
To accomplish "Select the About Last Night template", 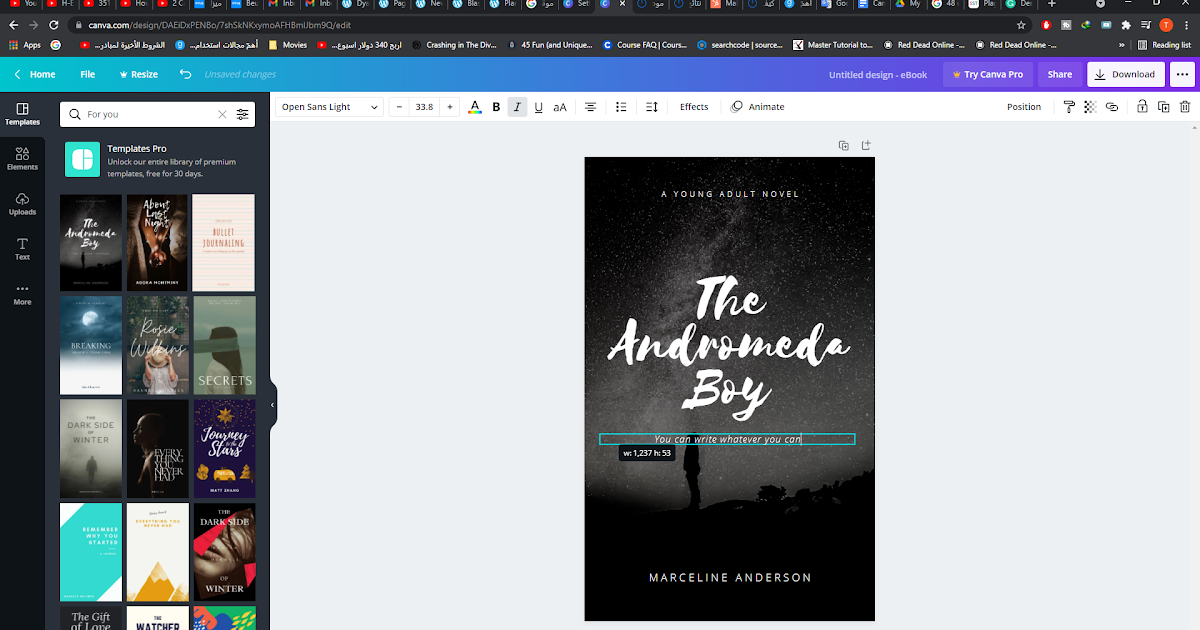I will (157, 242).
